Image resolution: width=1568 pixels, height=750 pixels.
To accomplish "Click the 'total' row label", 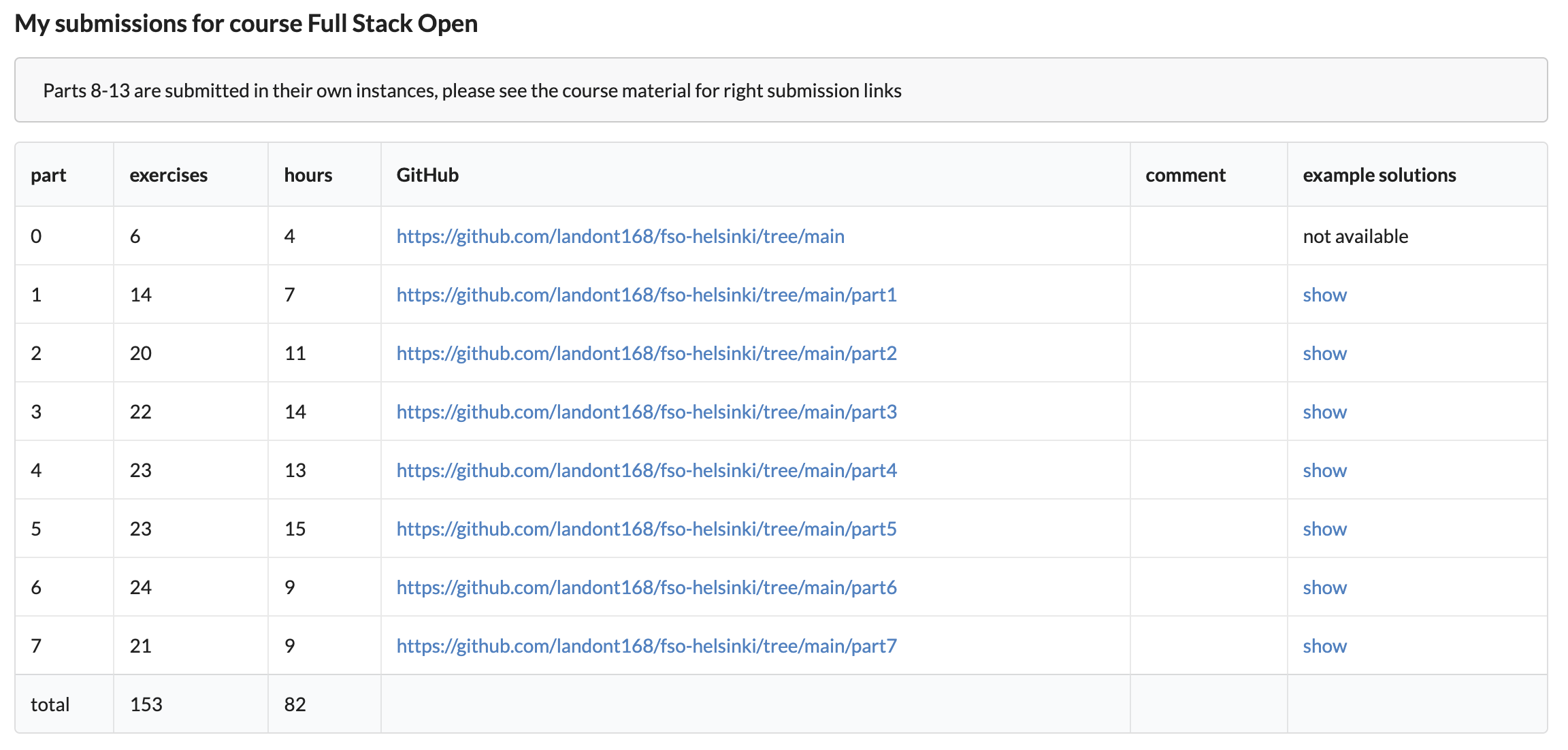I will (50, 704).
